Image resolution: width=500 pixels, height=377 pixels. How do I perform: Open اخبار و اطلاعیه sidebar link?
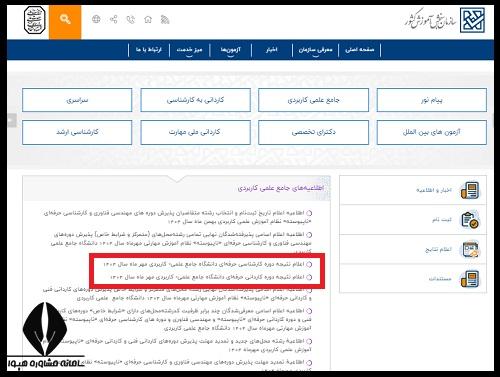pyautogui.click(x=433, y=190)
